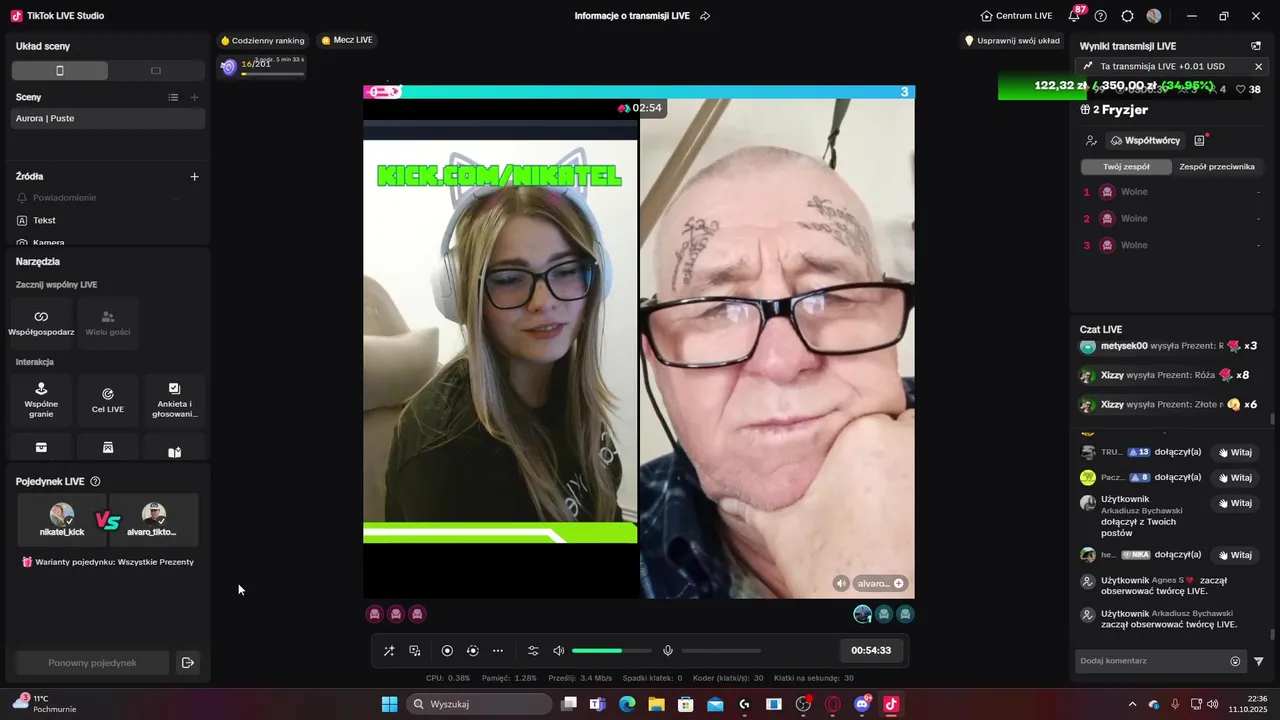Adjust speaker volume slider
The height and width of the screenshot is (720, 1280).
click(x=611, y=651)
